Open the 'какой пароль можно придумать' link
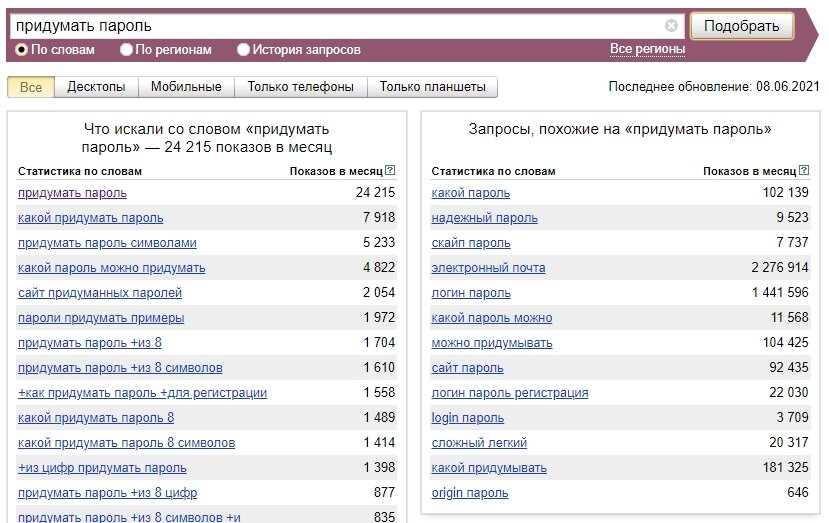Viewport: 829px width, 523px height. pyautogui.click(x=112, y=268)
